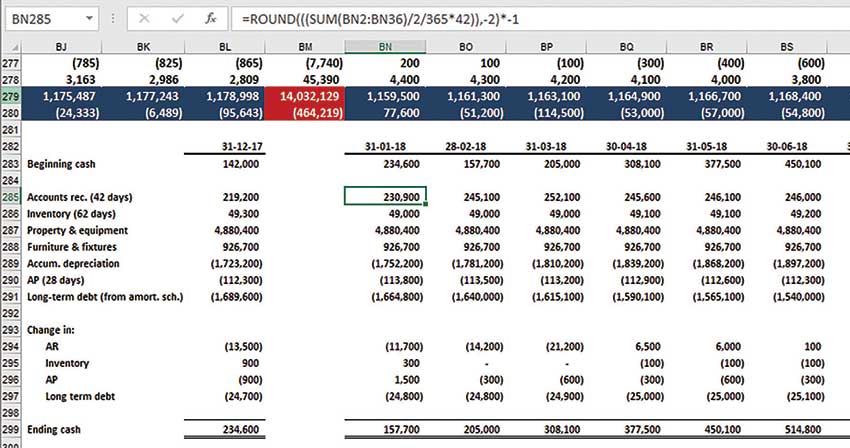Image resolution: width=850 pixels, height=448 pixels.
Task: Select column header BN
Action: (385, 47)
